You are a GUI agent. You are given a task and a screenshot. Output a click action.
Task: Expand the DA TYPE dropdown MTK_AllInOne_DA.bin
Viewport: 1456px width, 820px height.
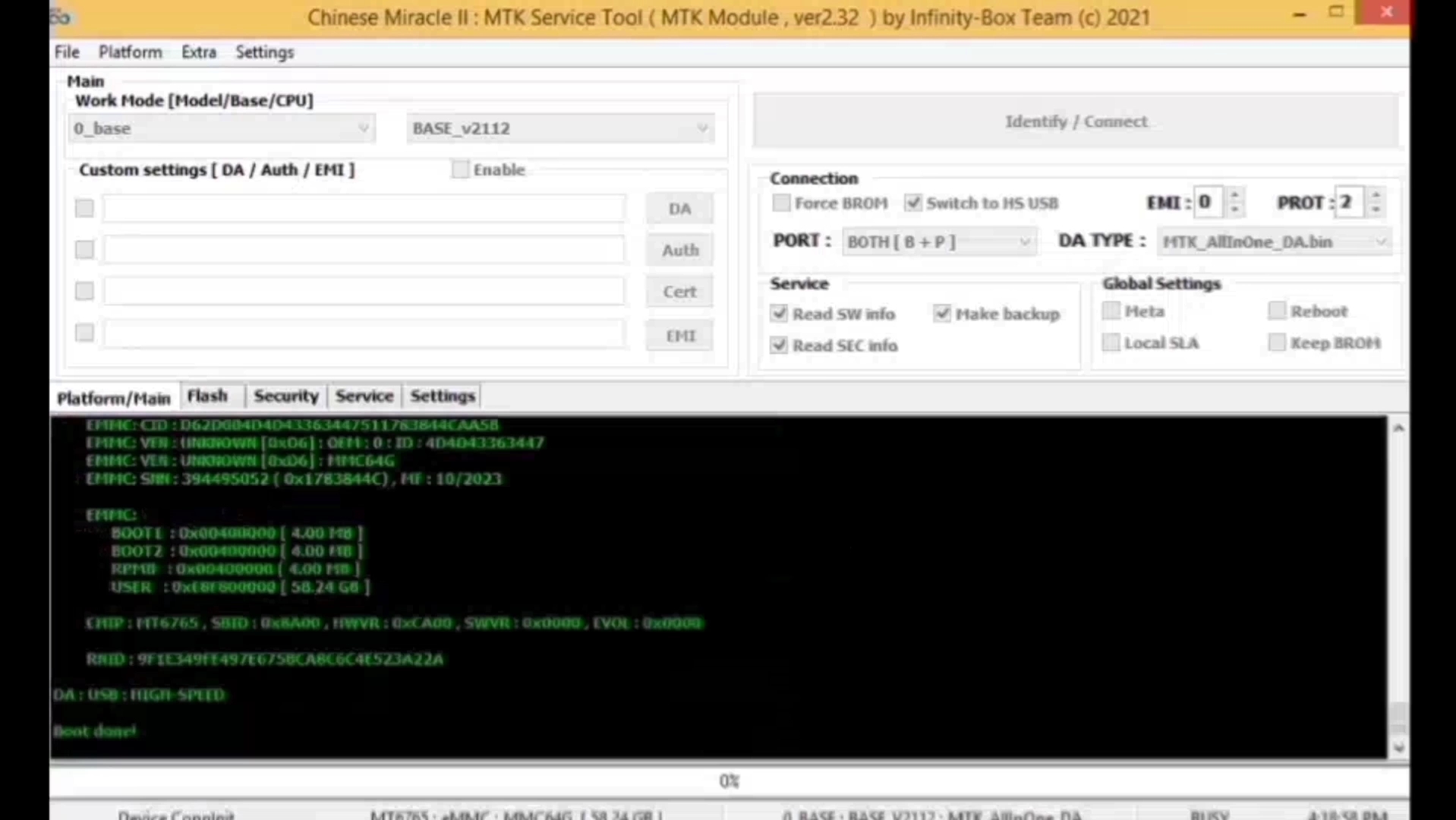pos(1274,241)
